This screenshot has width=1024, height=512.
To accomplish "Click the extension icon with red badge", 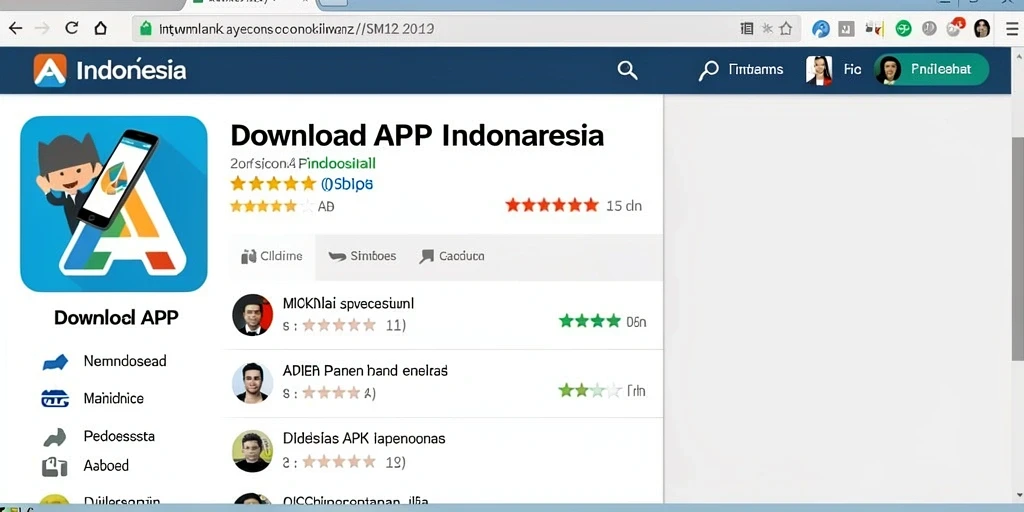I will [955, 28].
